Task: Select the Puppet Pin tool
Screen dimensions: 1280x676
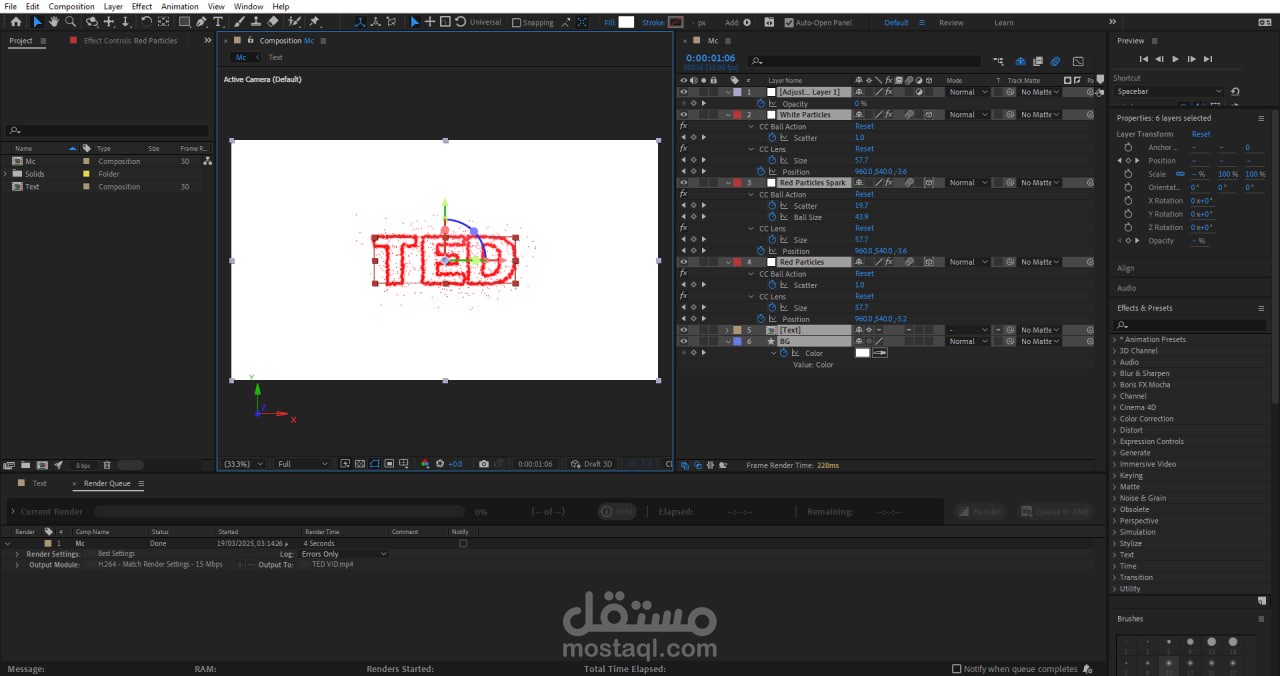Action: click(x=314, y=21)
